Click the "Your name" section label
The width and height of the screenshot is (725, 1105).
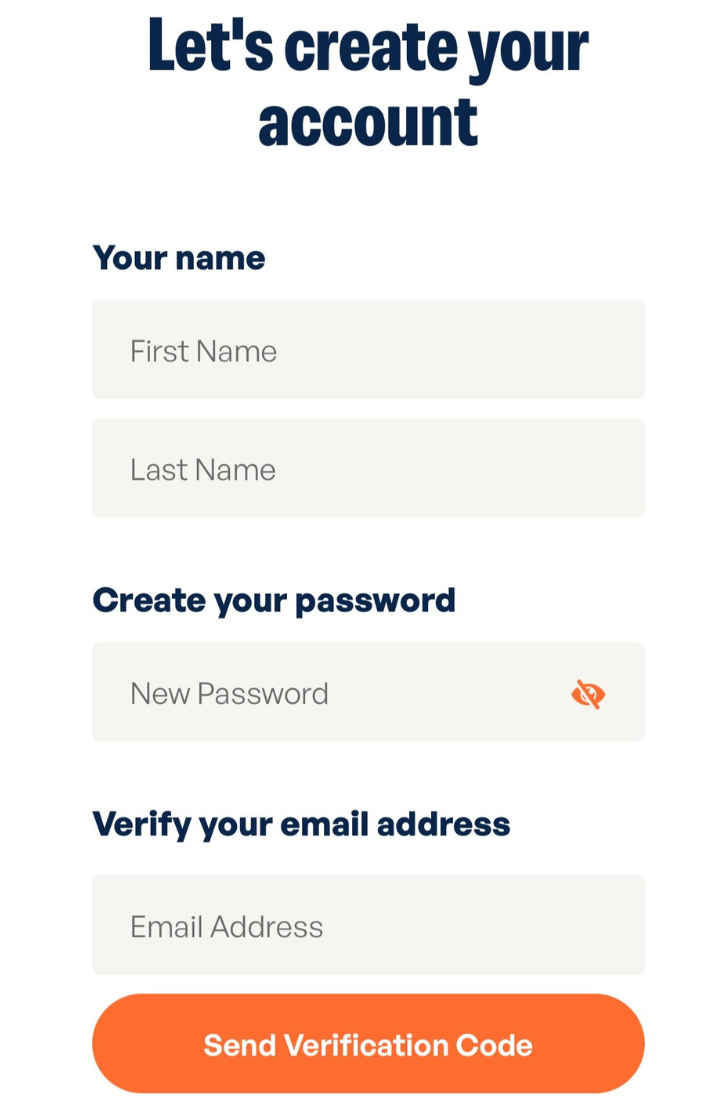coord(179,258)
